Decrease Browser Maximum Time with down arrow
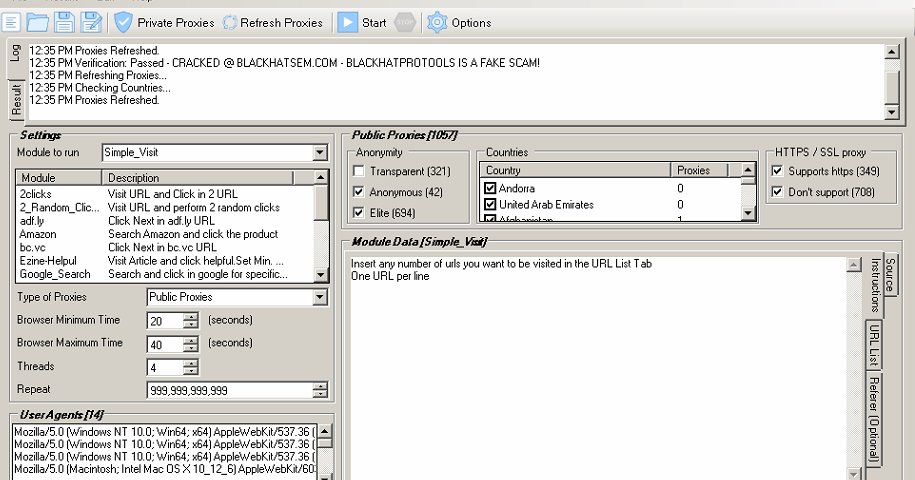The height and width of the screenshot is (480, 915). [191, 348]
